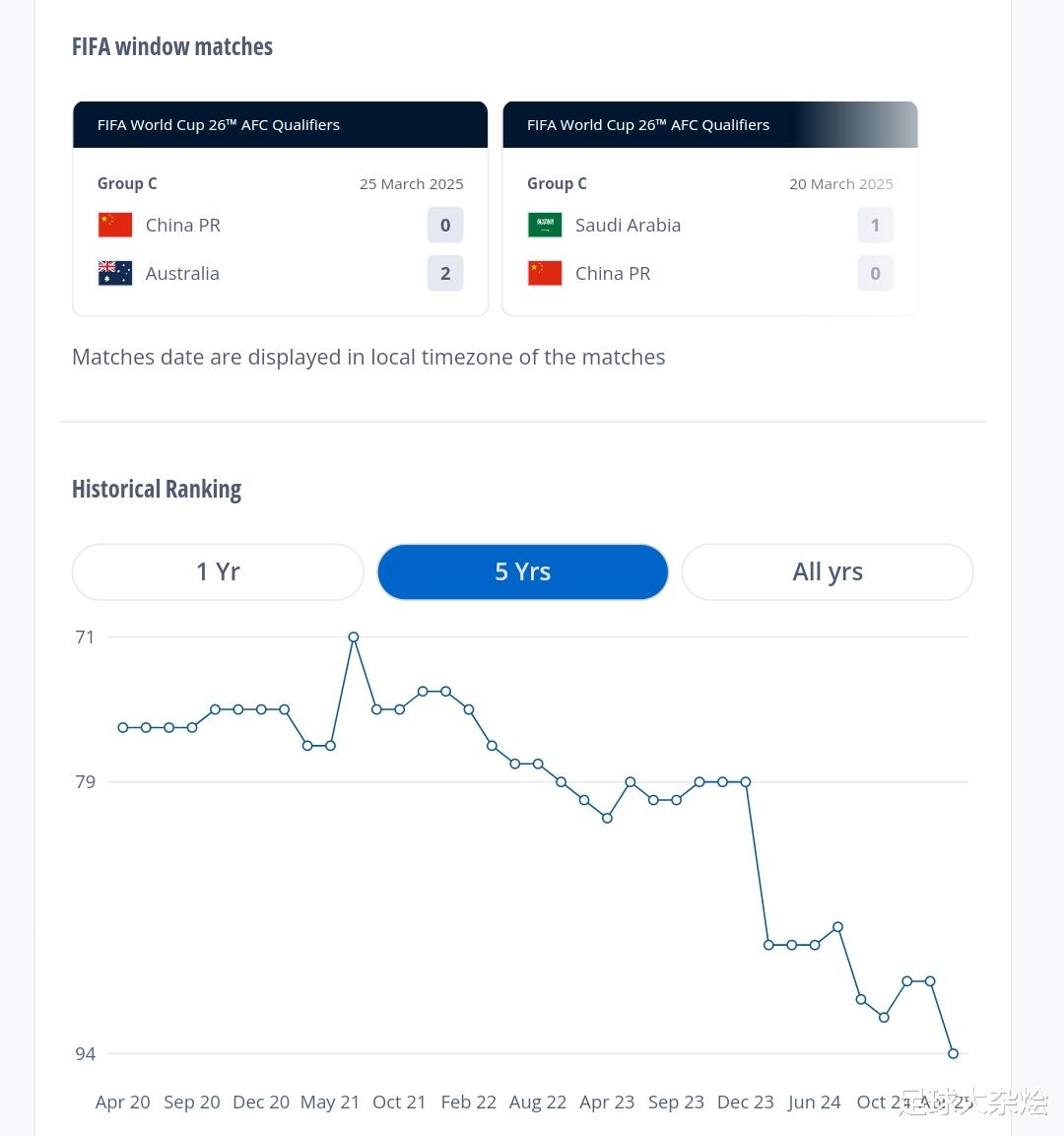Click the Saudi Arabia flag icon

(545, 225)
